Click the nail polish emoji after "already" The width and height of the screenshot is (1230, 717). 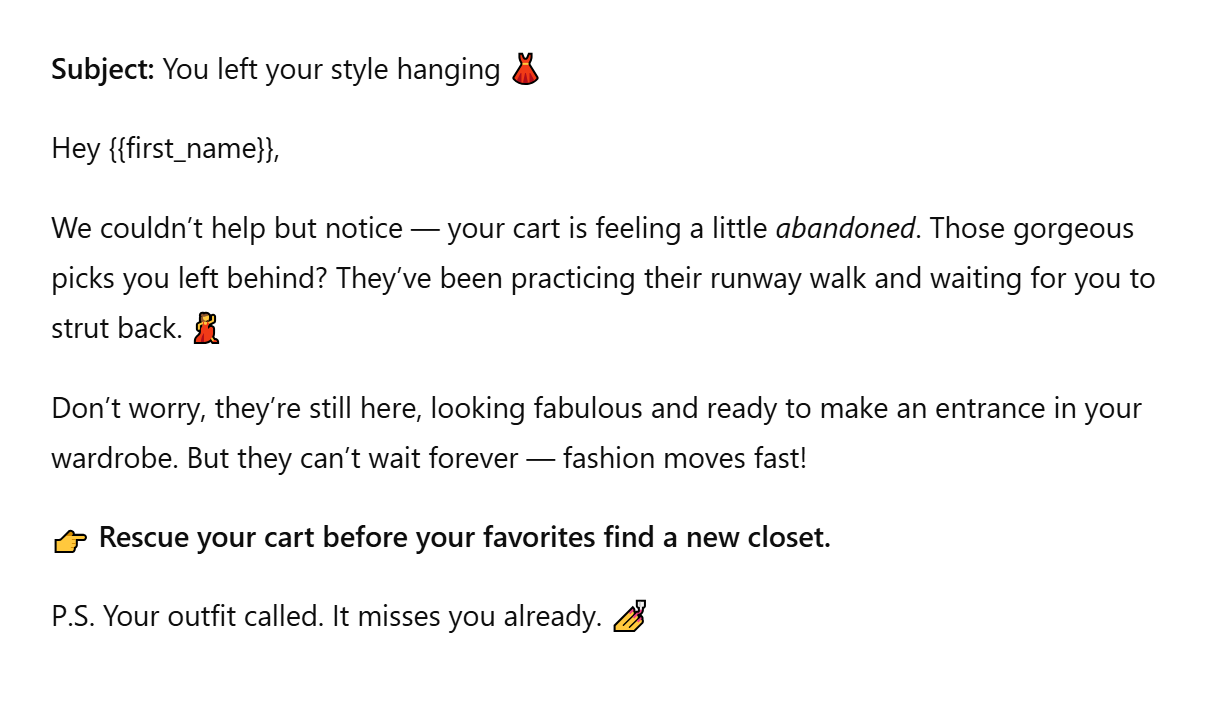(x=629, y=617)
